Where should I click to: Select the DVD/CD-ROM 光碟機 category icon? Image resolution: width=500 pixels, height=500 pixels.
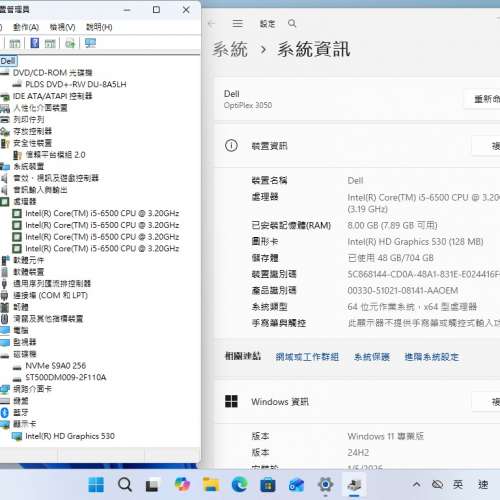5,72
